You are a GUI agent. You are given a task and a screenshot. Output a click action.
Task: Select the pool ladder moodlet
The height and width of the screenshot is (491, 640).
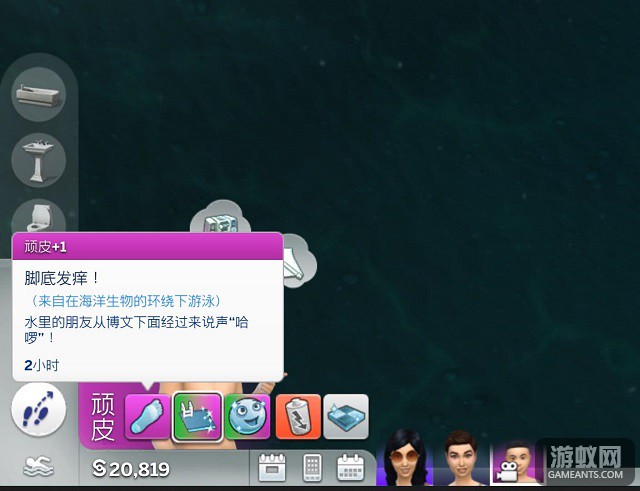pos(198,417)
